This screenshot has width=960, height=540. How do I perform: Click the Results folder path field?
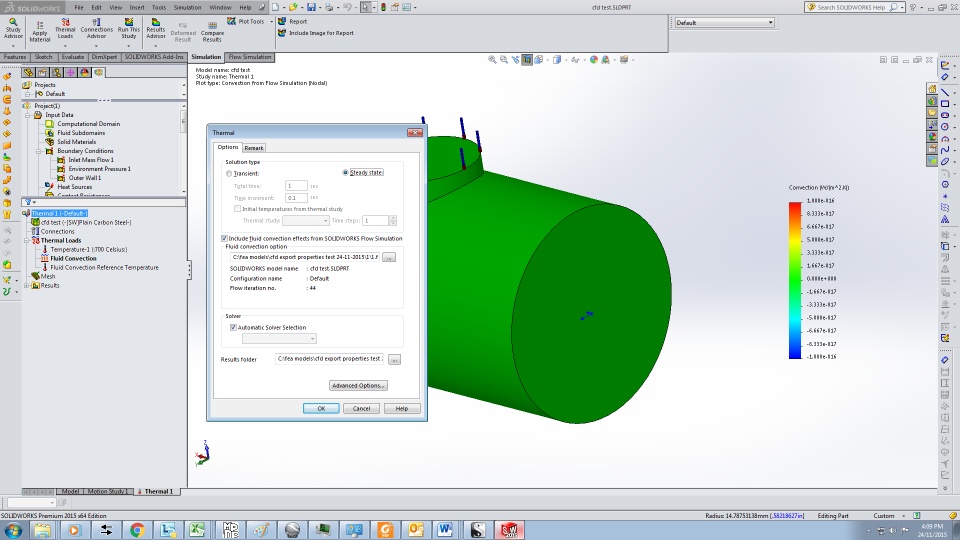pos(329,359)
